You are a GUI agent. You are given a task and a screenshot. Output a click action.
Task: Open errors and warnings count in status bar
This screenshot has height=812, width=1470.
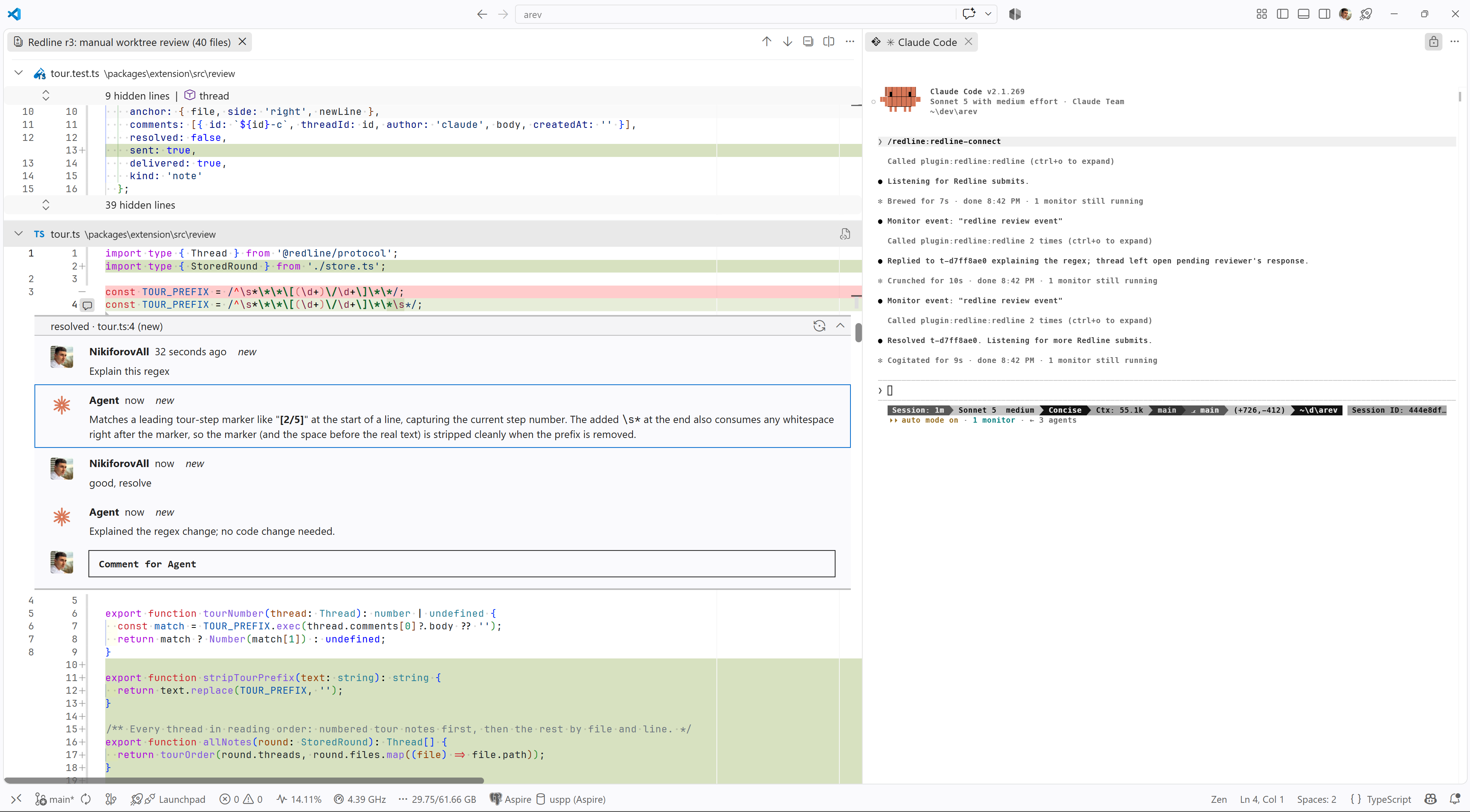241,799
